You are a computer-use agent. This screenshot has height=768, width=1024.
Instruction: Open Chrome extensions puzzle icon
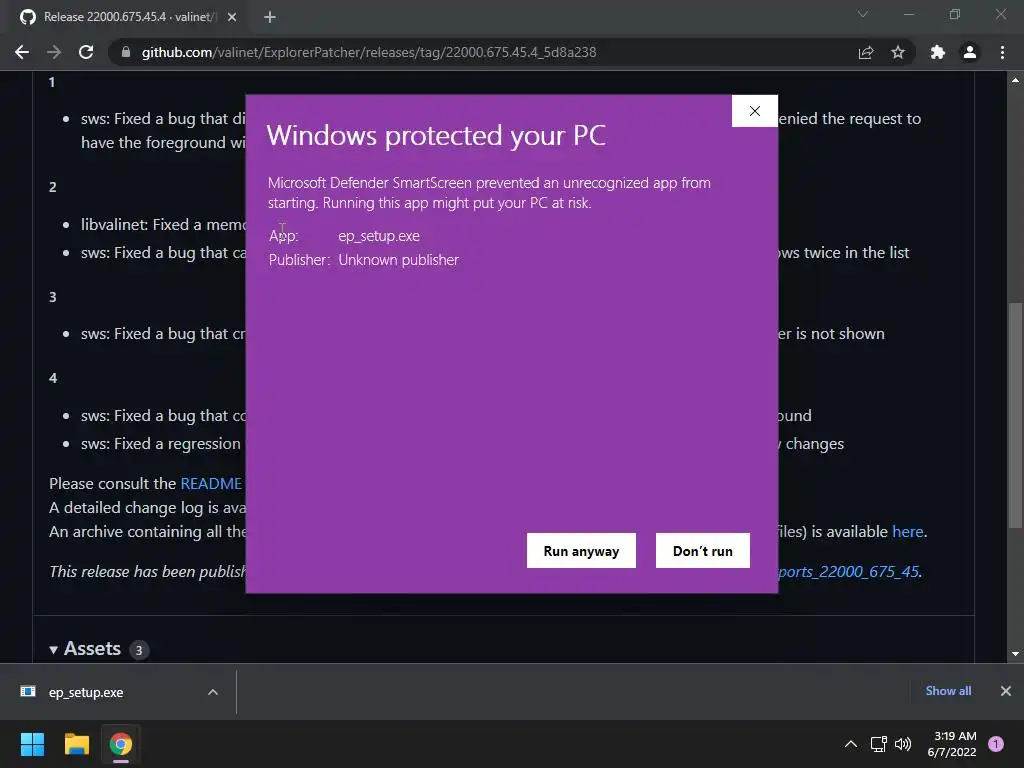pyautogui.click(x=938, y=52)
